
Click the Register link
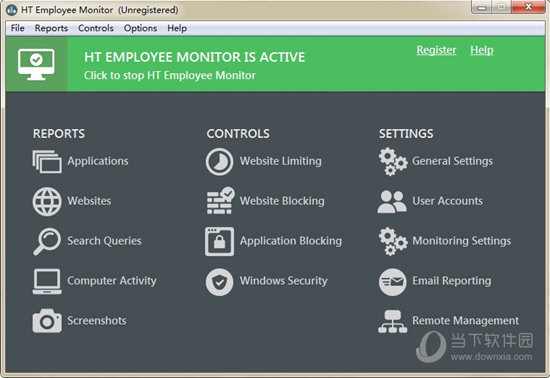(x=436, y=50)
